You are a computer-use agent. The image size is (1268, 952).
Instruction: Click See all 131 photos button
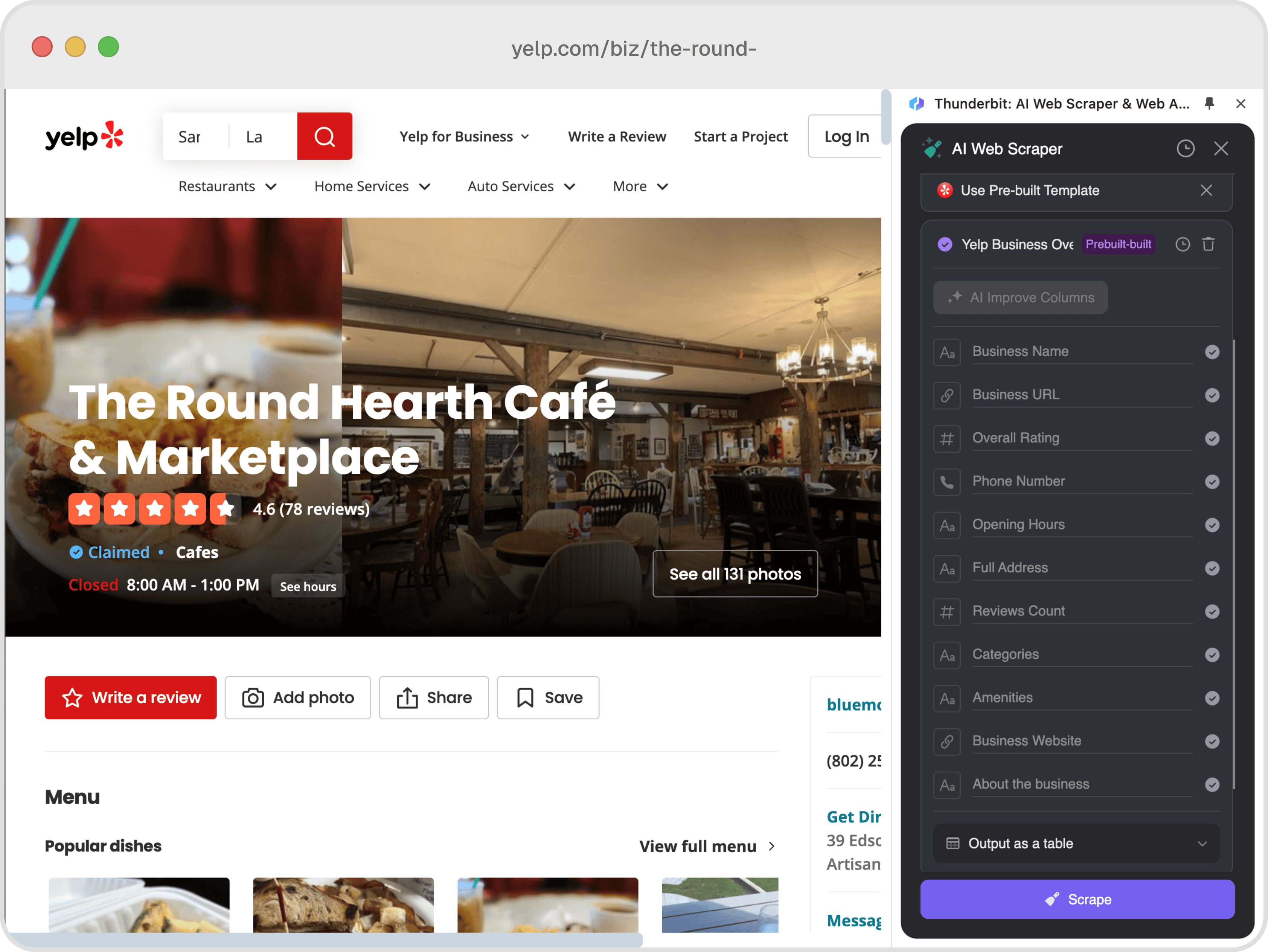coord(735,574)
